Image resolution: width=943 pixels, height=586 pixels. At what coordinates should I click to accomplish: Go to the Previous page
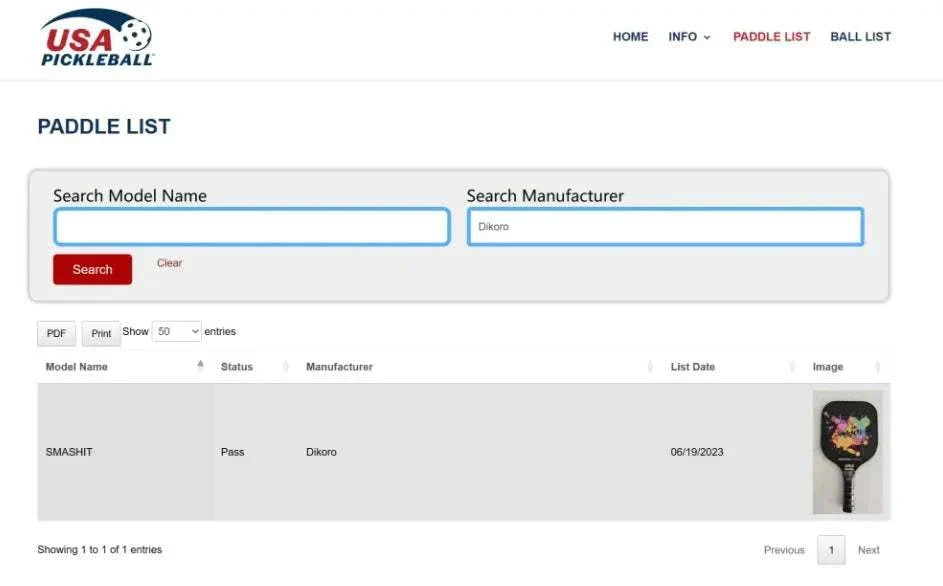pyautogui.click(x=784, y=550)
